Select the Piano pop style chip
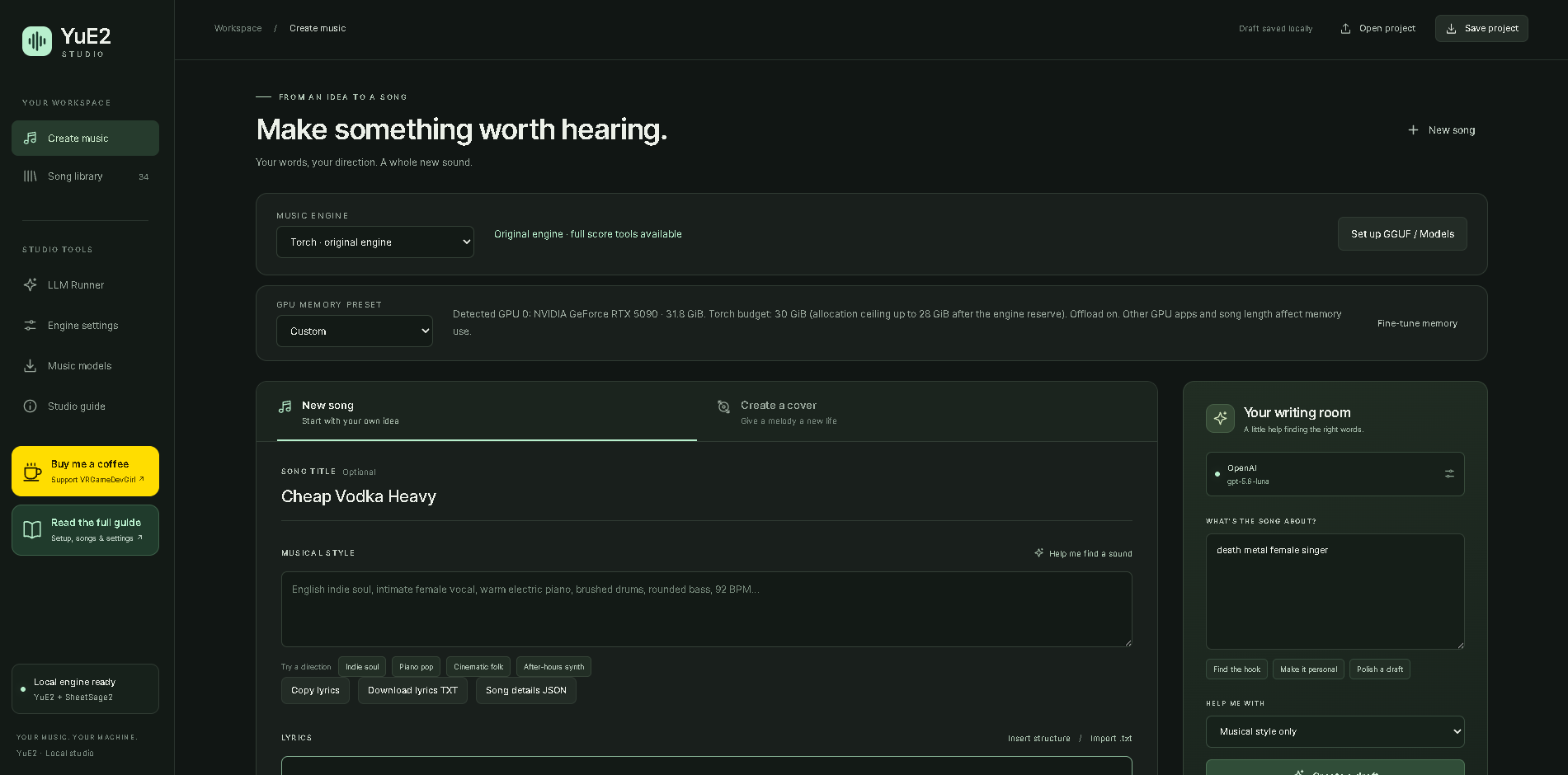1568x775 pixels. click(416, 667)
